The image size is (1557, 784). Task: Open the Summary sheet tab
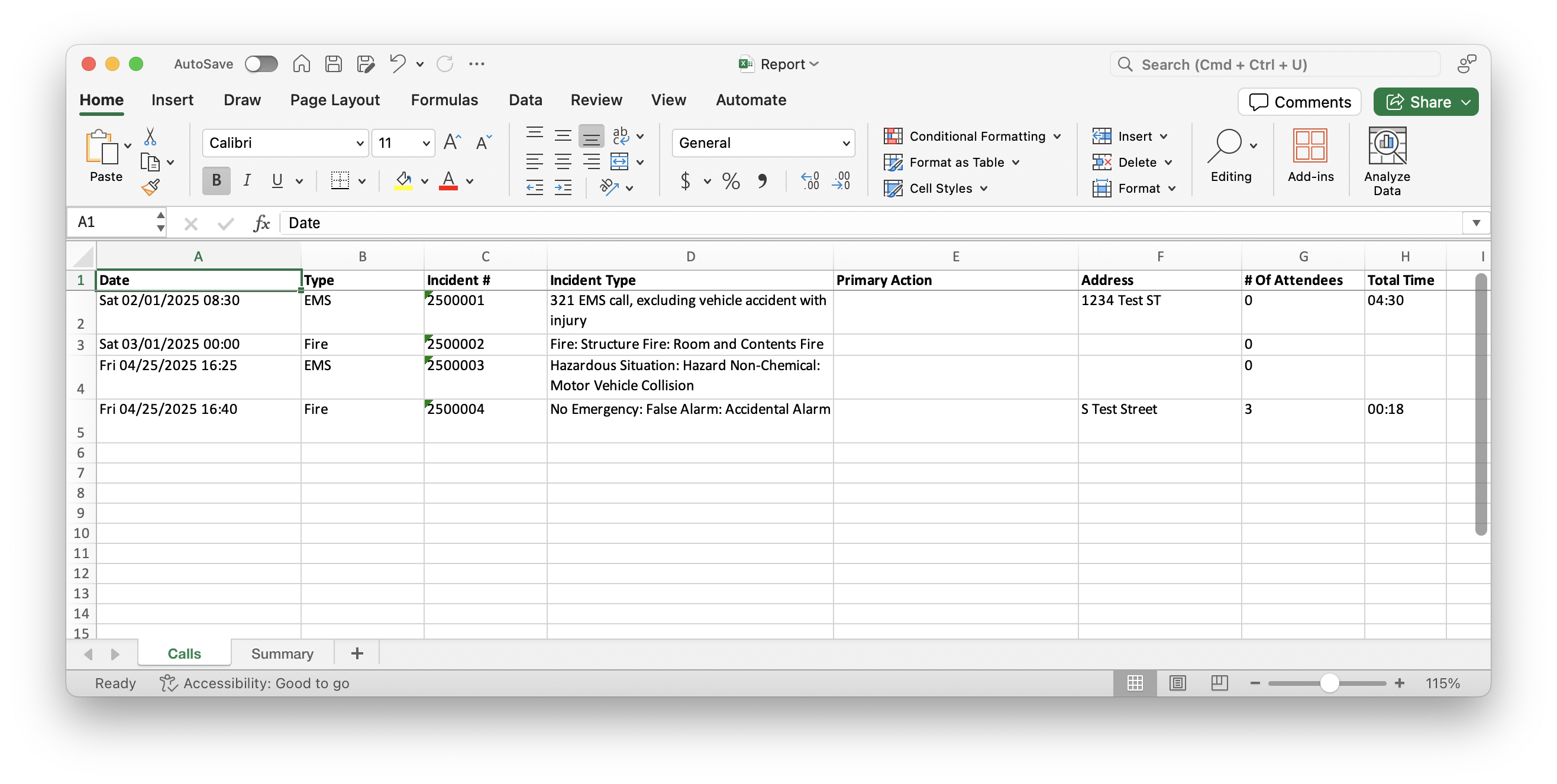[282, 653]
